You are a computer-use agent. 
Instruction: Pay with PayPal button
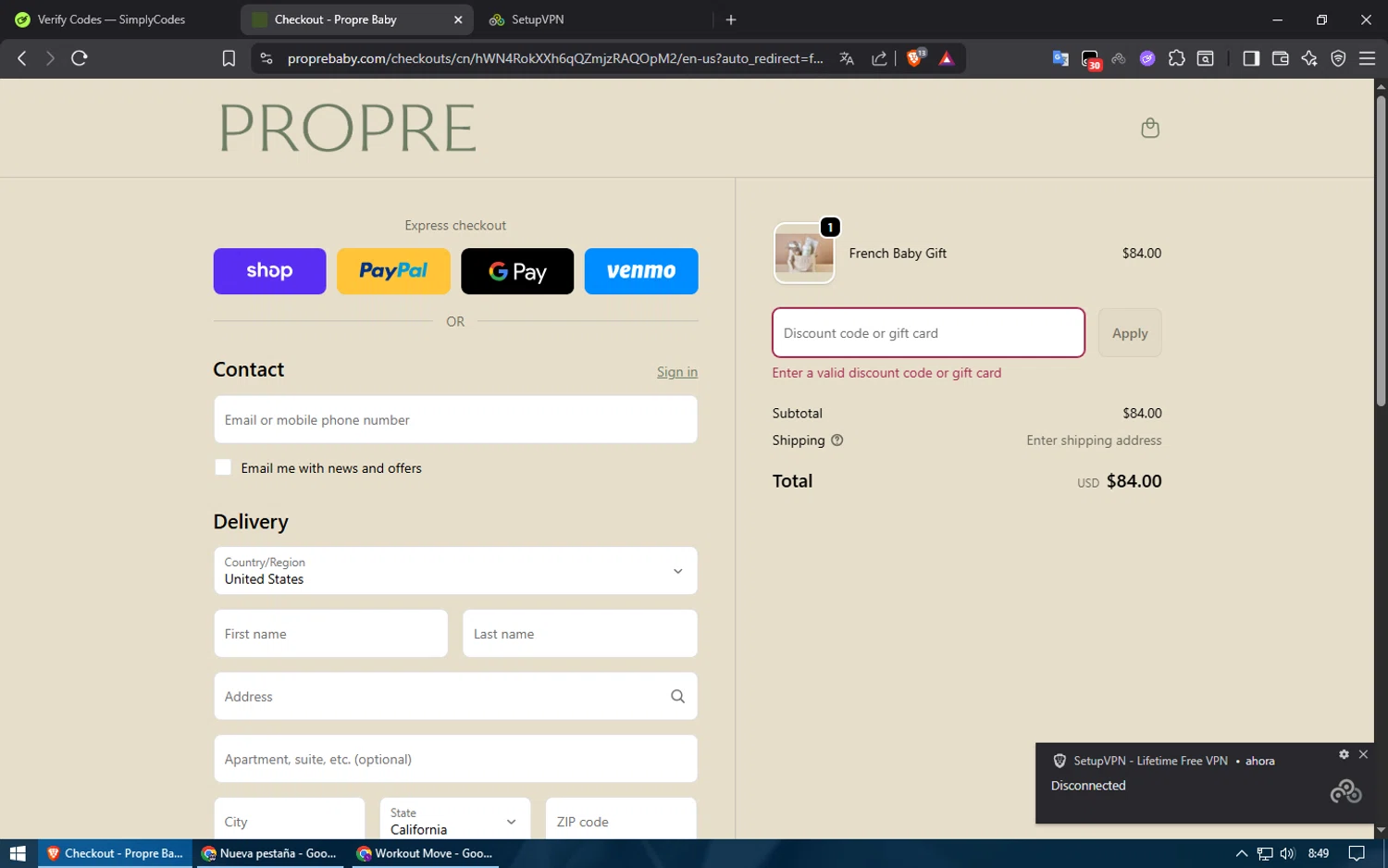coord(393,271)
